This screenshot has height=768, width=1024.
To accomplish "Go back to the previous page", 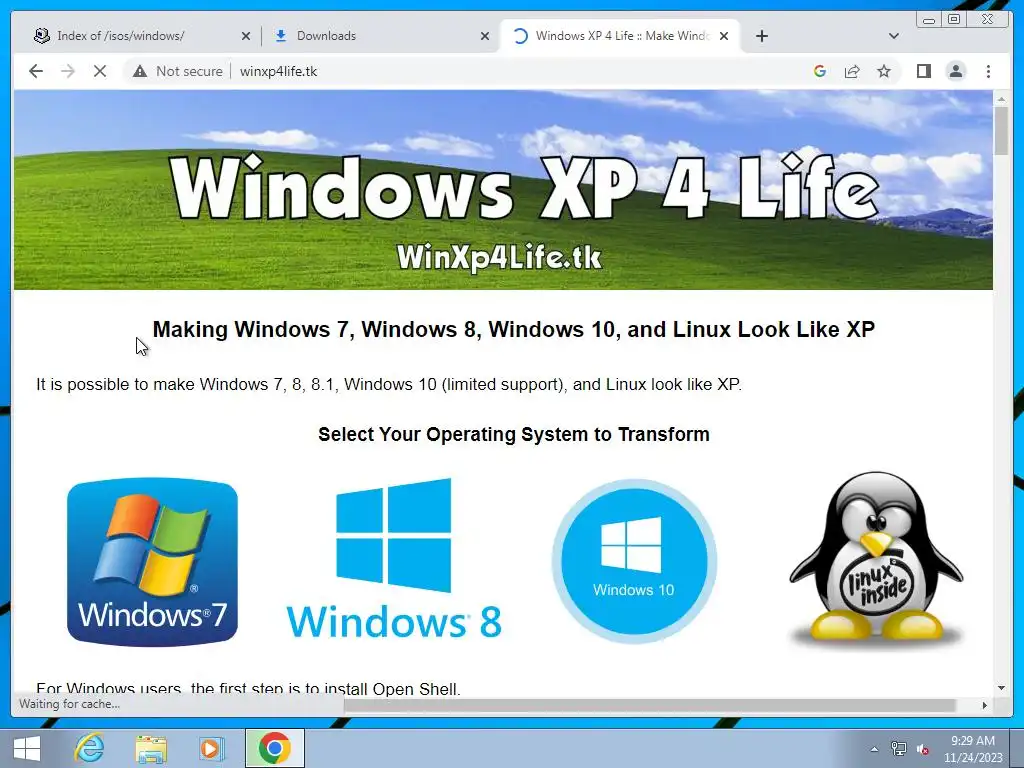I will coord(36,71).
